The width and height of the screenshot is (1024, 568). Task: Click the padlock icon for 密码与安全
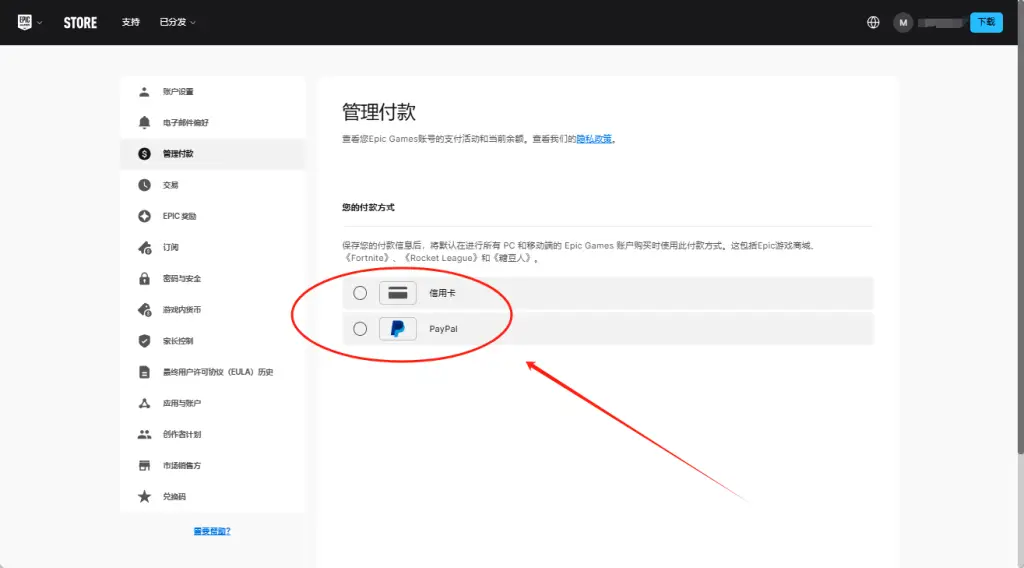tap(144, 278)
